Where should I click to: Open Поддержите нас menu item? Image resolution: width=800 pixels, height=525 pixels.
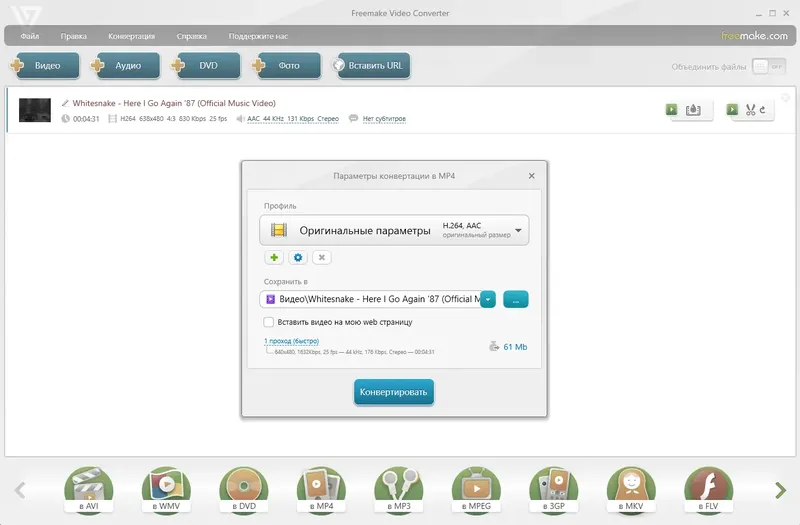click(x=258, y=36)
